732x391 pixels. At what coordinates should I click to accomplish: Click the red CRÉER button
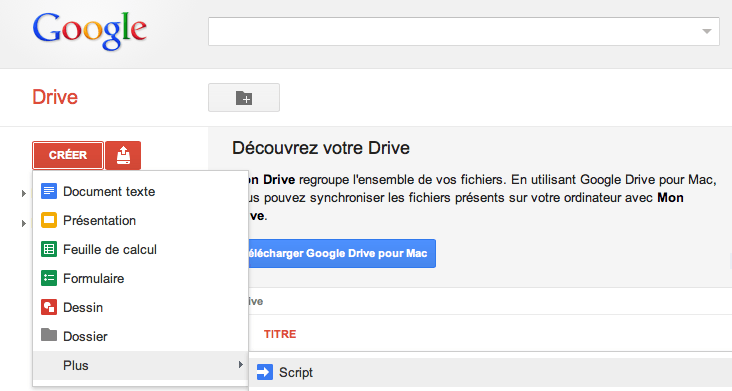[68, 155]
